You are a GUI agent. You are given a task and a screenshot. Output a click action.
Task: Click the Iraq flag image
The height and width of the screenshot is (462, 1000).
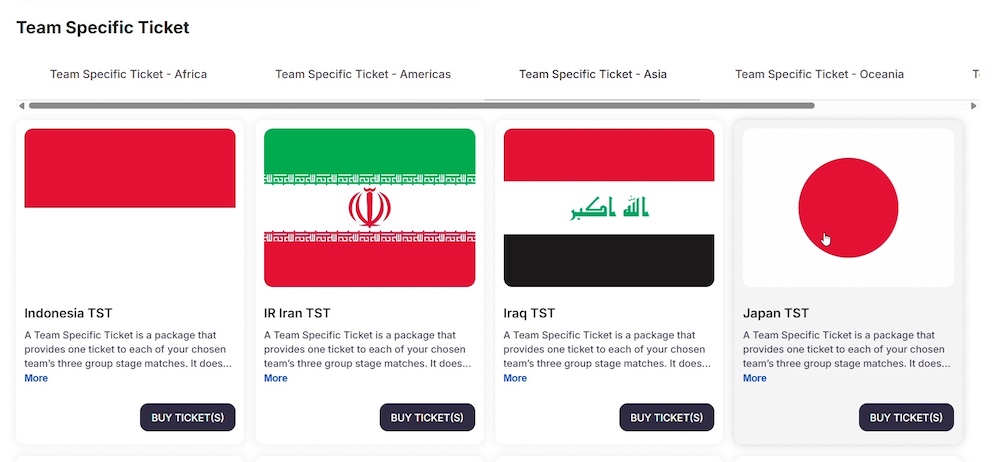point(609,207)
